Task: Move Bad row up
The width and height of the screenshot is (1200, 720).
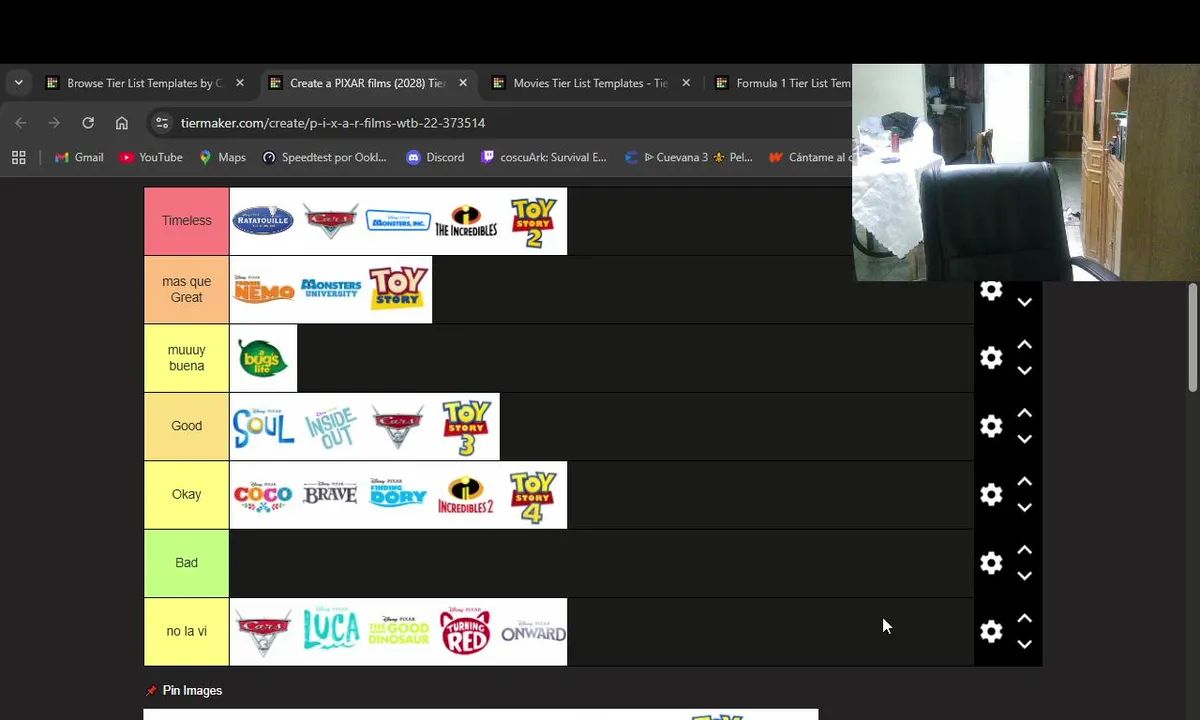Action: click(1024, 550)
